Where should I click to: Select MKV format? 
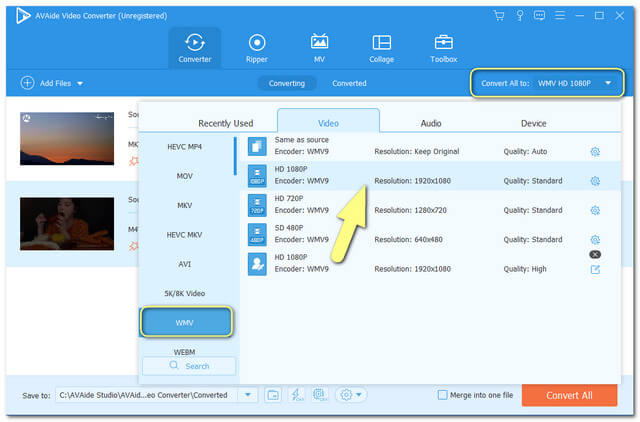point(184,205)
